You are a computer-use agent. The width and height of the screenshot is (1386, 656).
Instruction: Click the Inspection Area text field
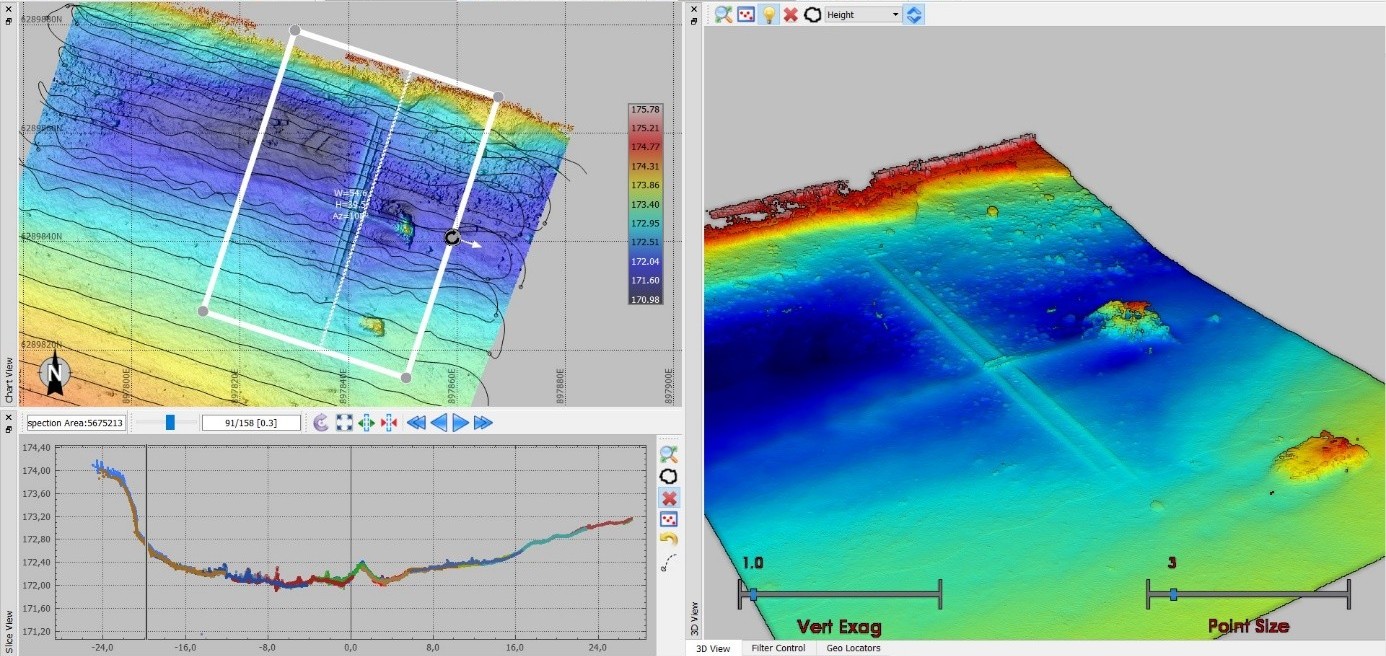76,423
